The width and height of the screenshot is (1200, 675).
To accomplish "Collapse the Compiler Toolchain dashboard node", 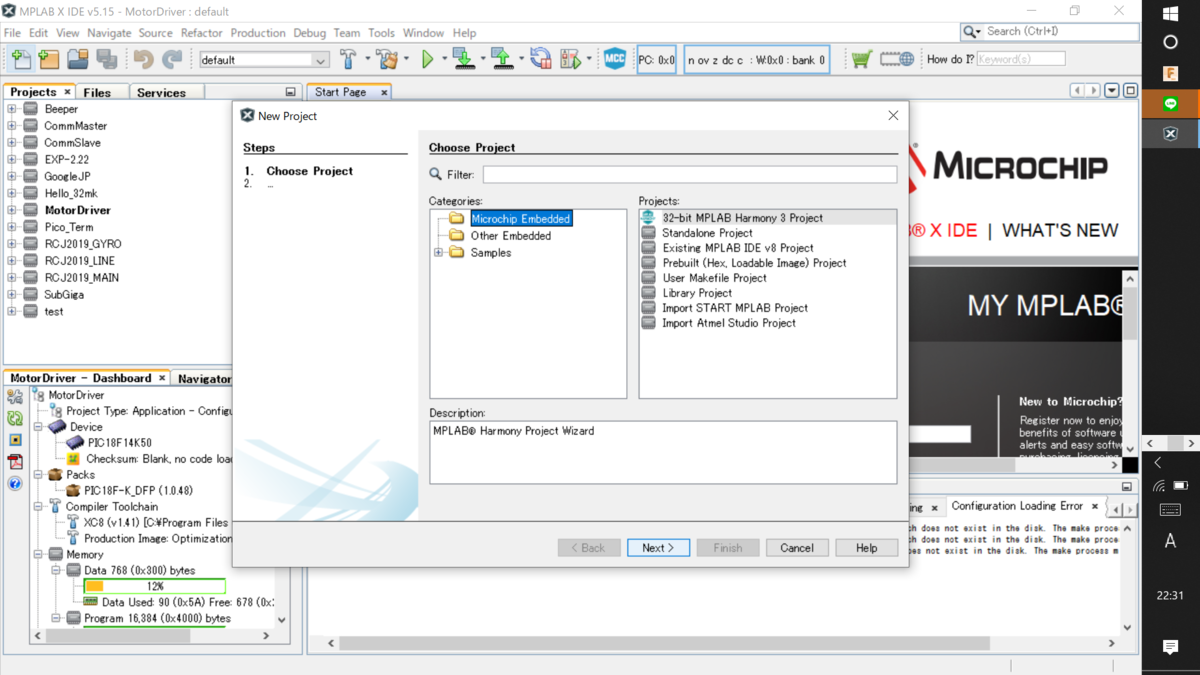I will [x=39, y=507].
